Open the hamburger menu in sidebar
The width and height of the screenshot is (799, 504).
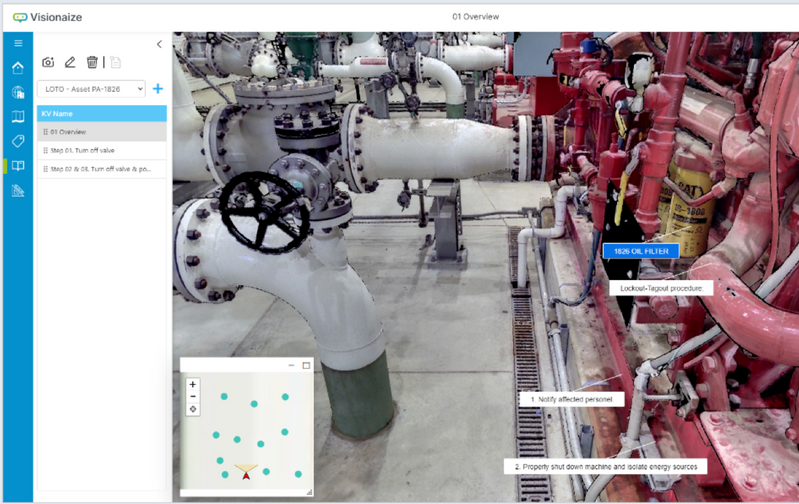(17, 43)
